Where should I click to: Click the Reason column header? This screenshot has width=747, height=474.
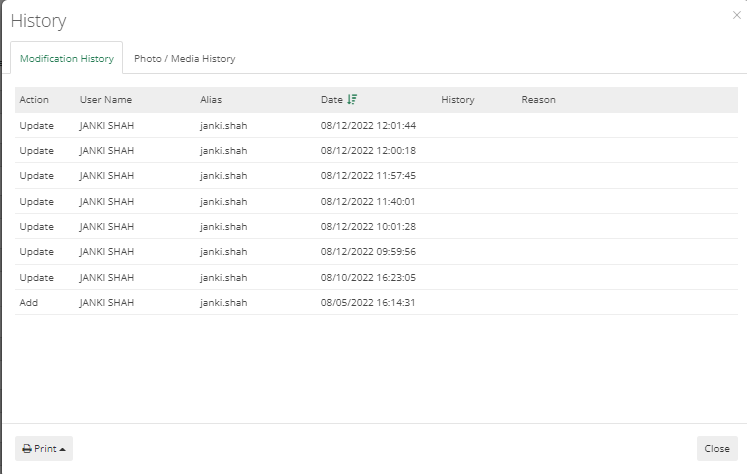[538, 100]
